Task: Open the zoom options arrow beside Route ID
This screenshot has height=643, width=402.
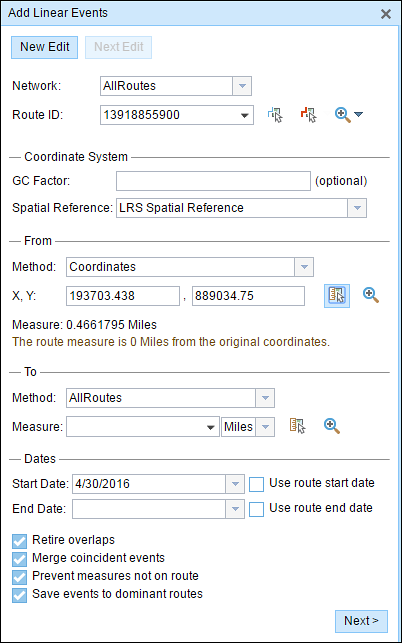Action: 359,114
